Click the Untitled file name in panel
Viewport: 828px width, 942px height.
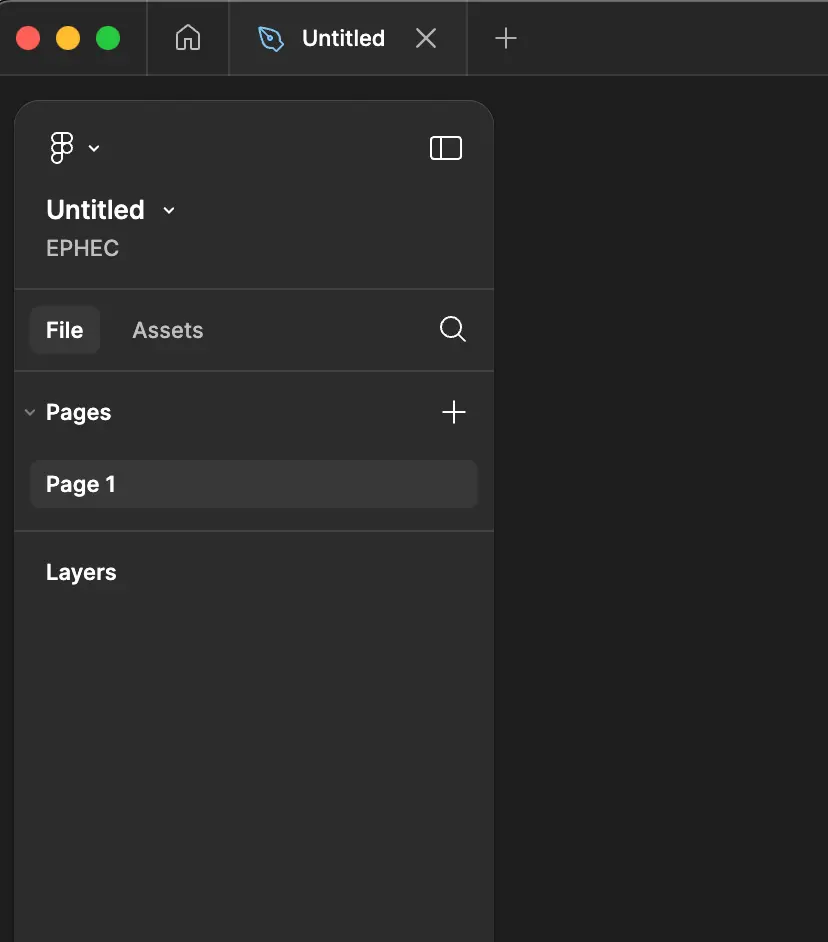pos(96,210)
